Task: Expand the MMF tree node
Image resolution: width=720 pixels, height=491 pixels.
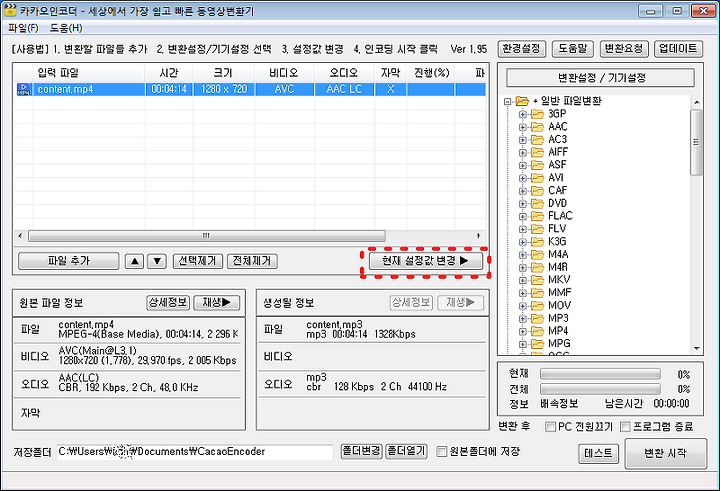Action: pyautogui.click(x=523, y=293)
